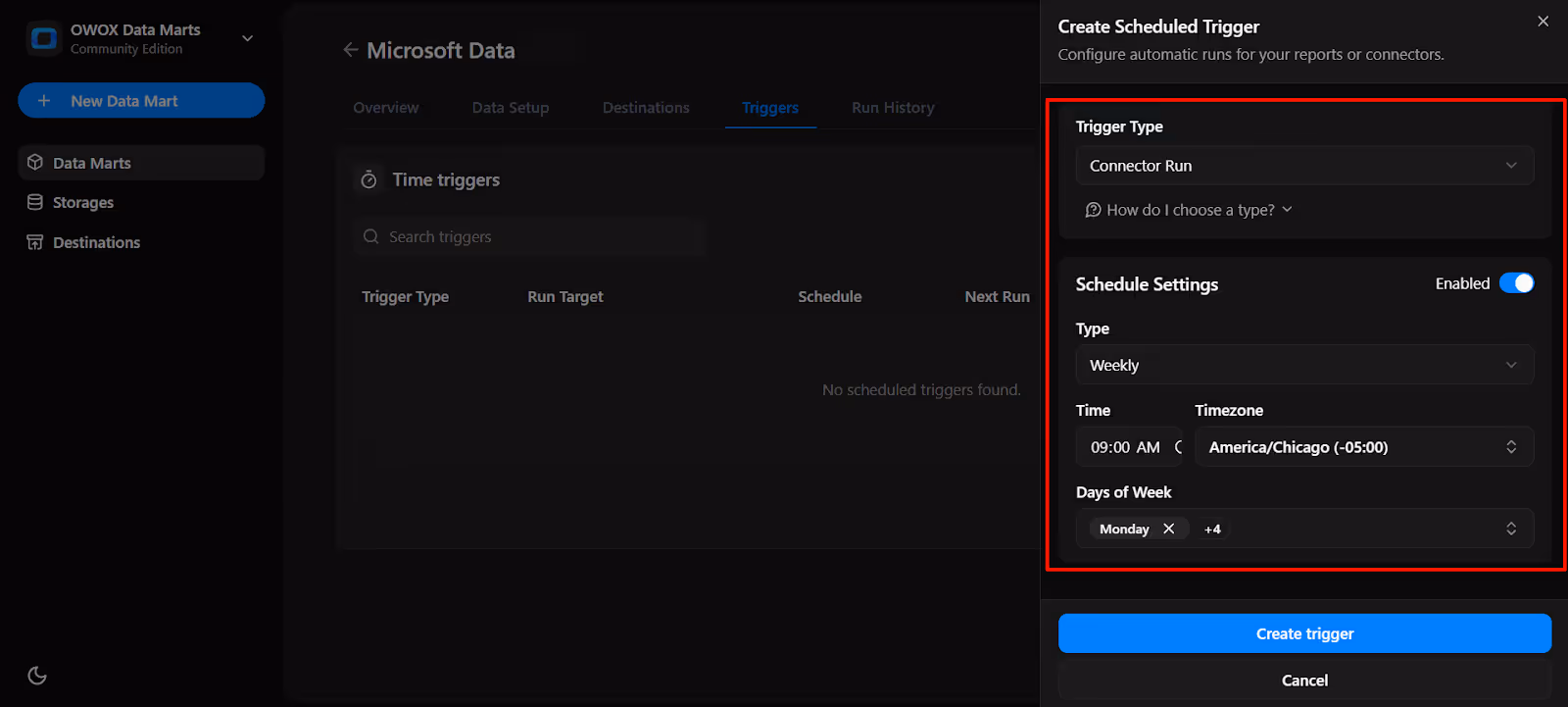The height and width of the screenshot is (707, 1568).
Task: Sort by the Trigger Type column header
Action: click(x=406, y=297)
